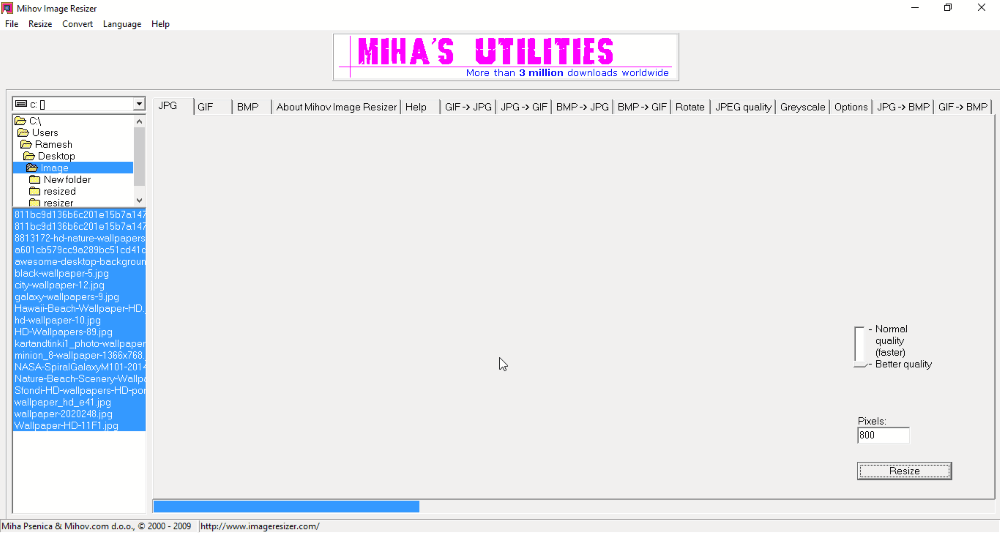
Task: Click the blue progress bar
Action: click(286, 506)
